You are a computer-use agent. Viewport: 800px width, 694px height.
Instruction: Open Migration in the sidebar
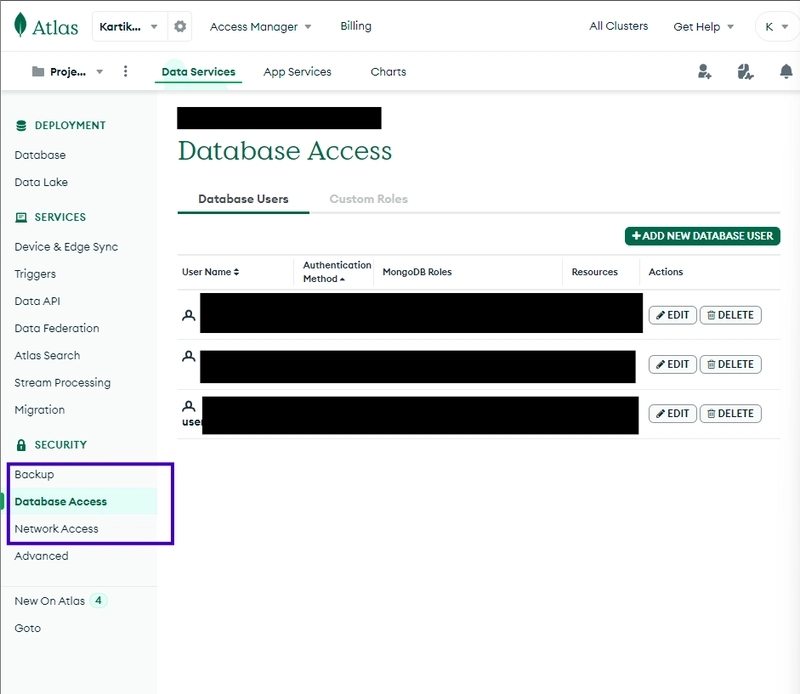pyautogui.click(x=39, y=410)
